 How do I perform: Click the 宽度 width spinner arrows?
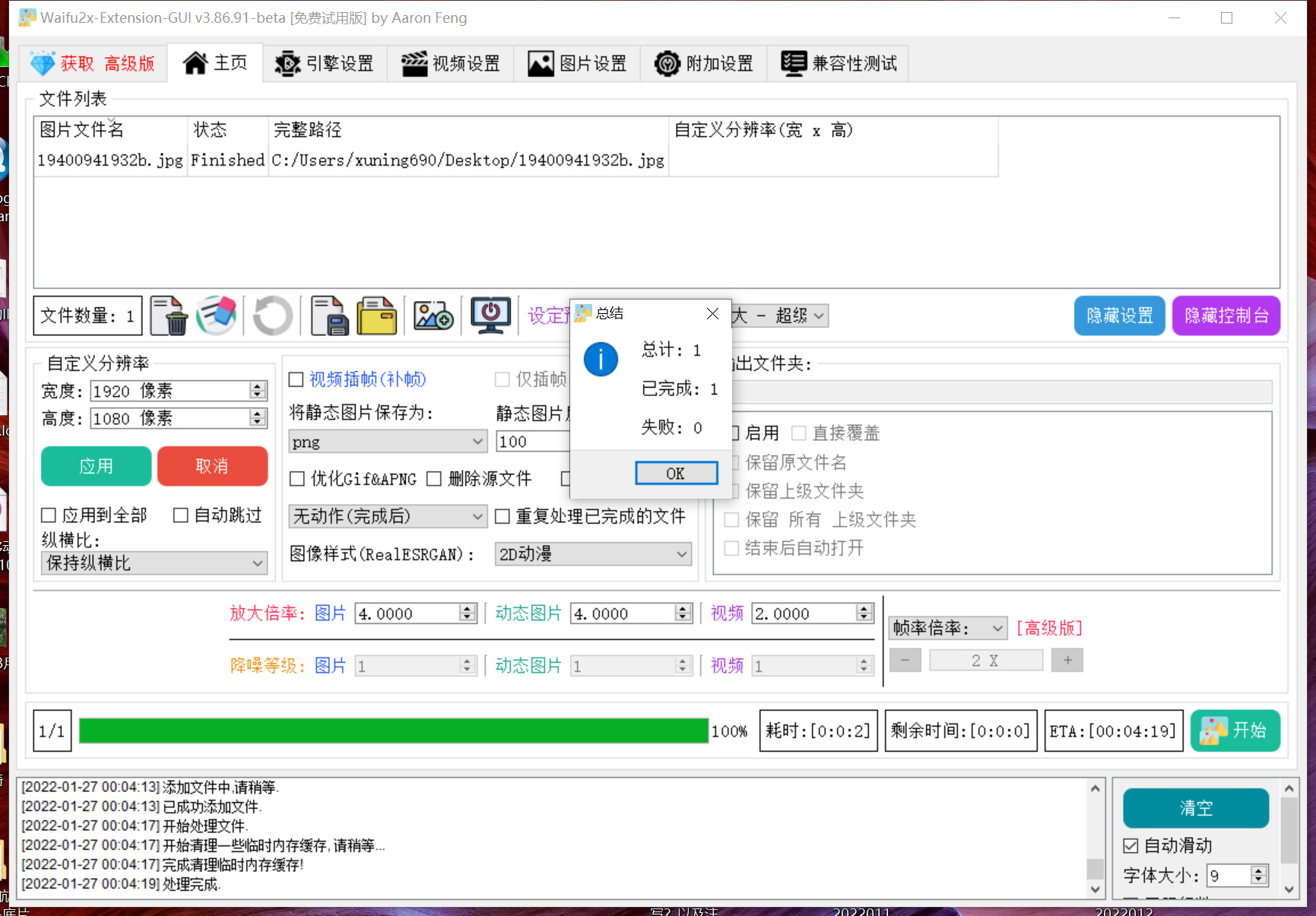click(258, 391)
